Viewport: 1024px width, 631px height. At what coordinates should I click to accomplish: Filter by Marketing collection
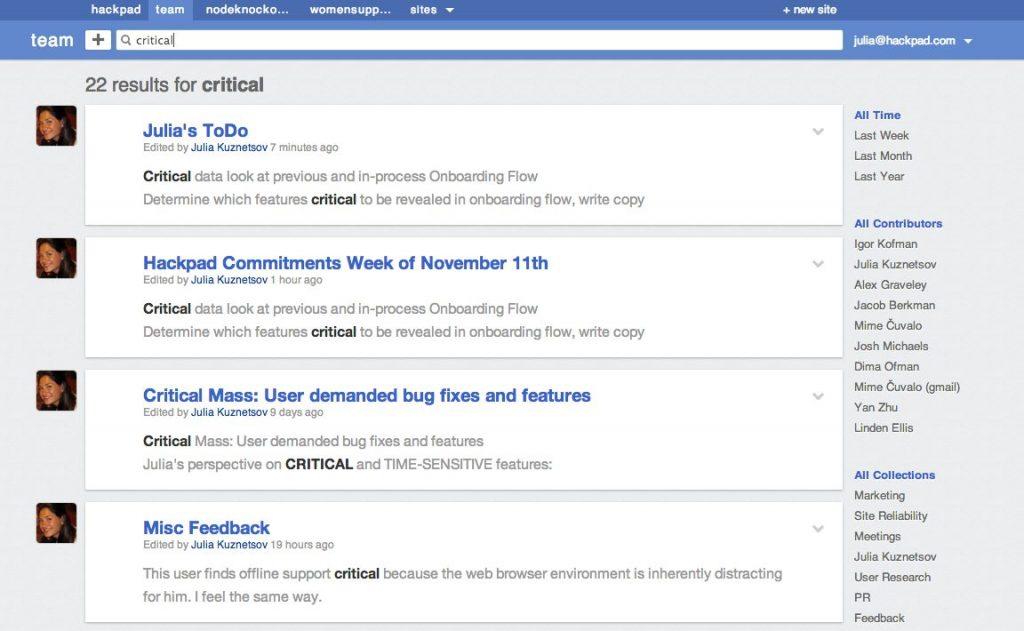(879, 496)
